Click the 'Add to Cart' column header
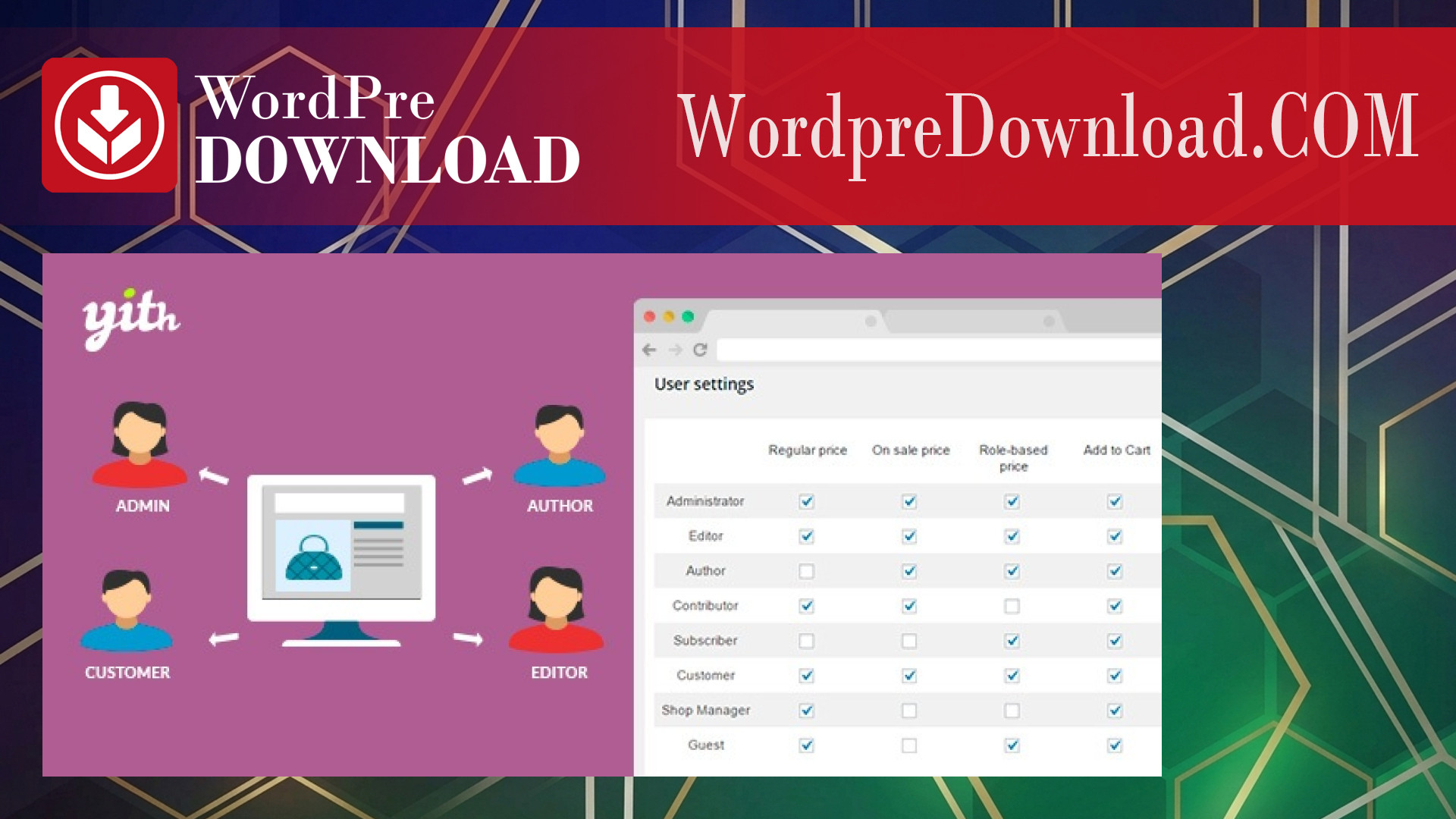1456x819 pixels. [x=1117, y=450]
